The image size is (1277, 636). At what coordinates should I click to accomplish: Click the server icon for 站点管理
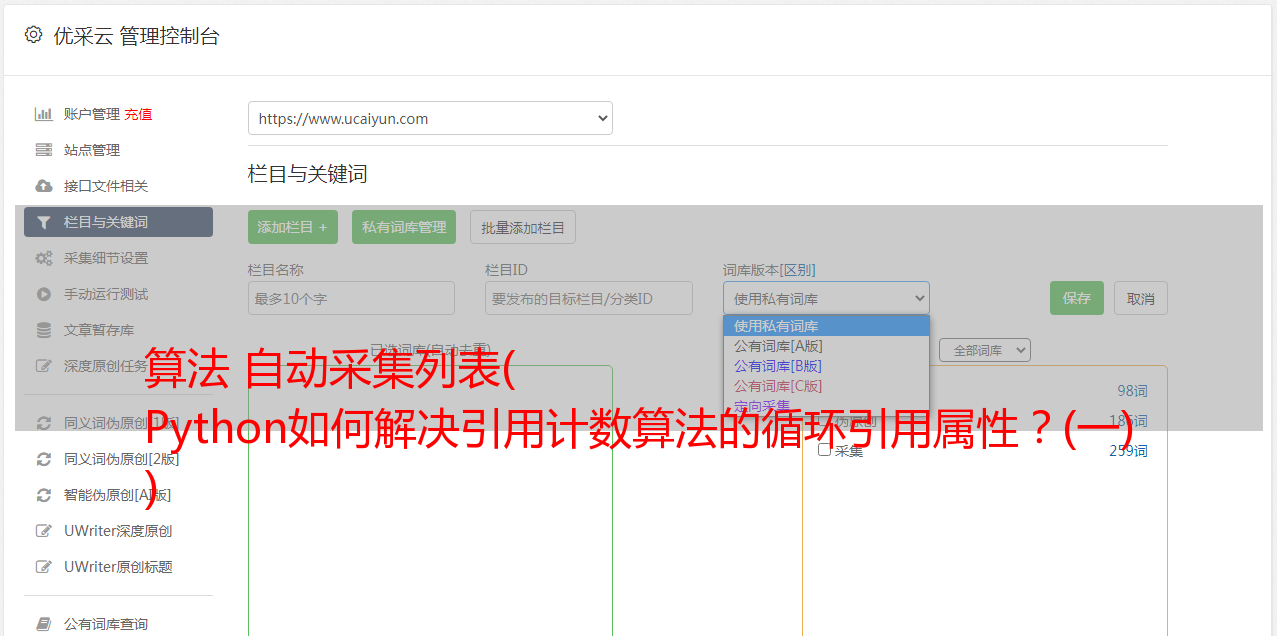pyautogui.click(x=43, y=150)
